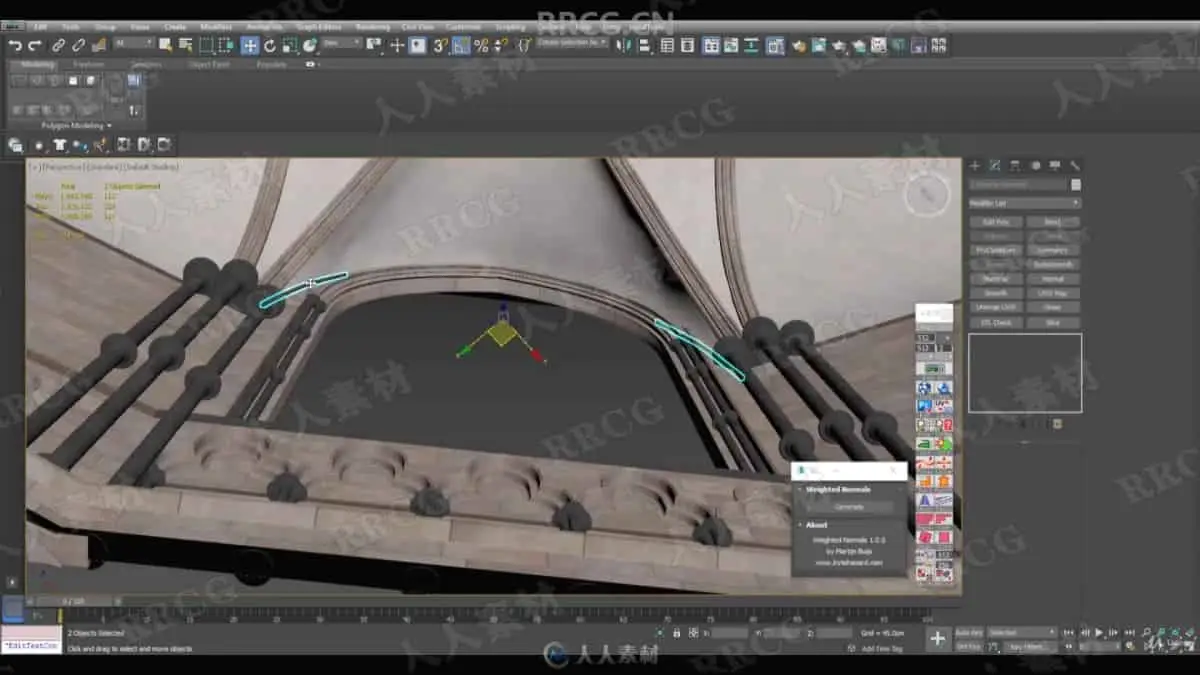Open the Layer Explorer icon
Viewport: 1200px width, 675px height.
[688, 45]
